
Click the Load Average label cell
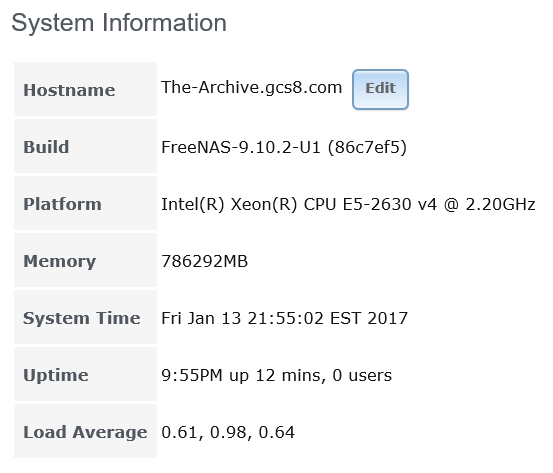85,431
